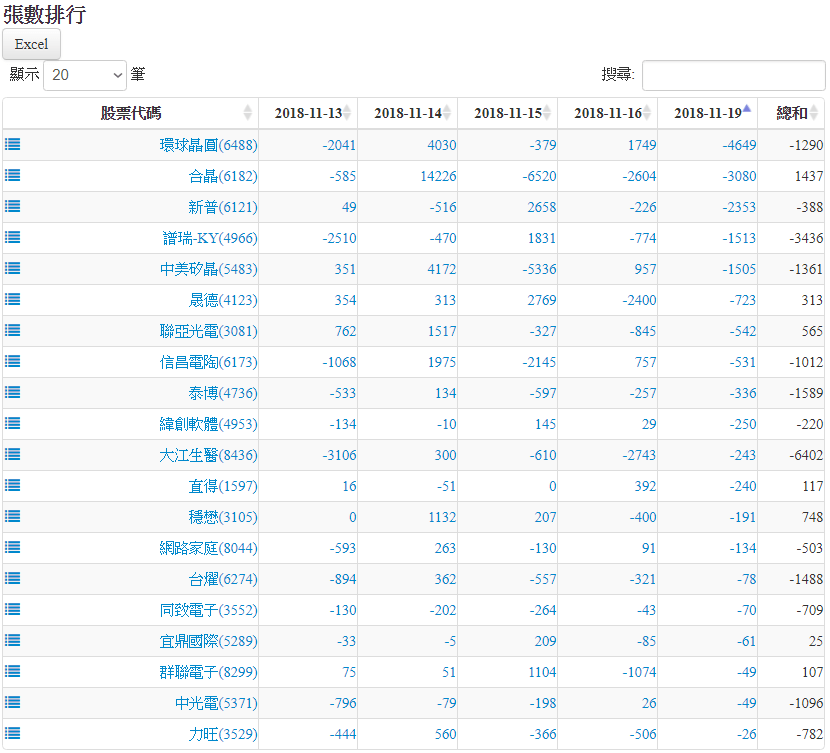
Task: Click list icon beside 信昌電陶(6173)
Action: coord(12,361)
